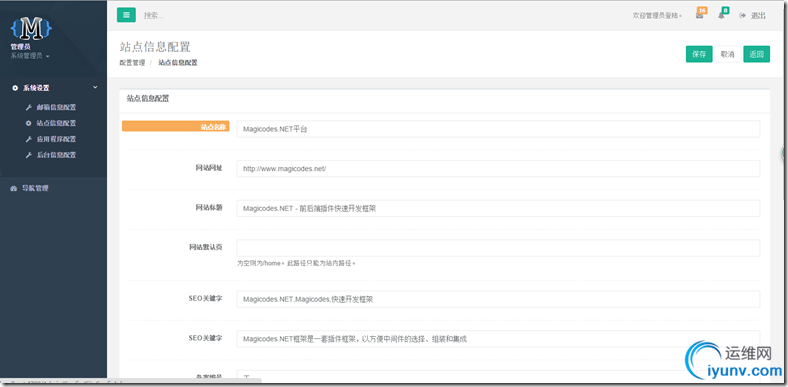Click the orange 站点名称 label
This screenshot has height=387, width=788.
175,126
